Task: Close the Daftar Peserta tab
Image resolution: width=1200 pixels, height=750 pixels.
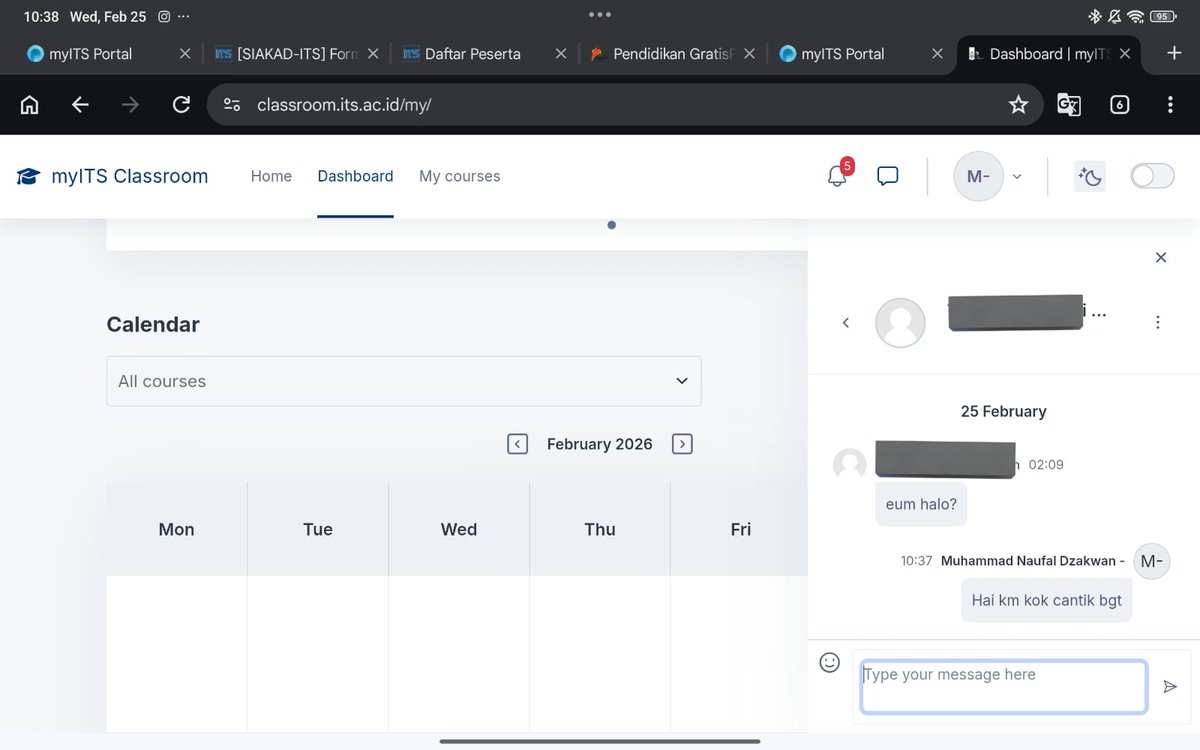Action: [x=561, y=54]
